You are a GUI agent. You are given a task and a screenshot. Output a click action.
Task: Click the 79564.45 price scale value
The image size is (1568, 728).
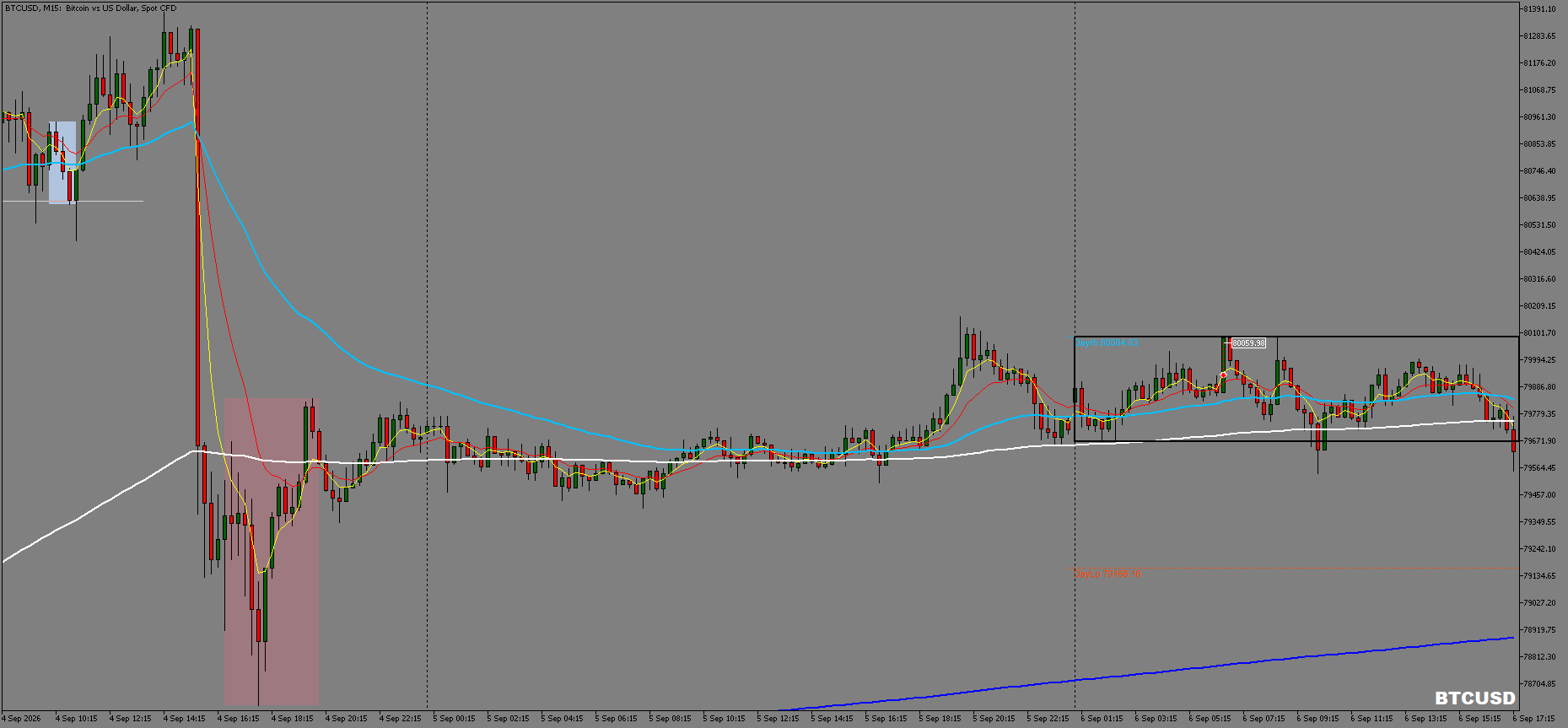pyautogui.click(x=1539, y=468)
